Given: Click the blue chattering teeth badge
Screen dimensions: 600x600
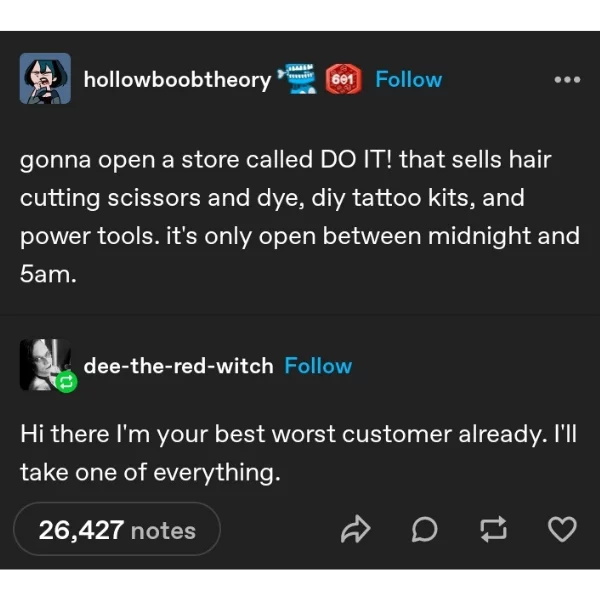Looking at the screenshot, I should pos(297,79).
